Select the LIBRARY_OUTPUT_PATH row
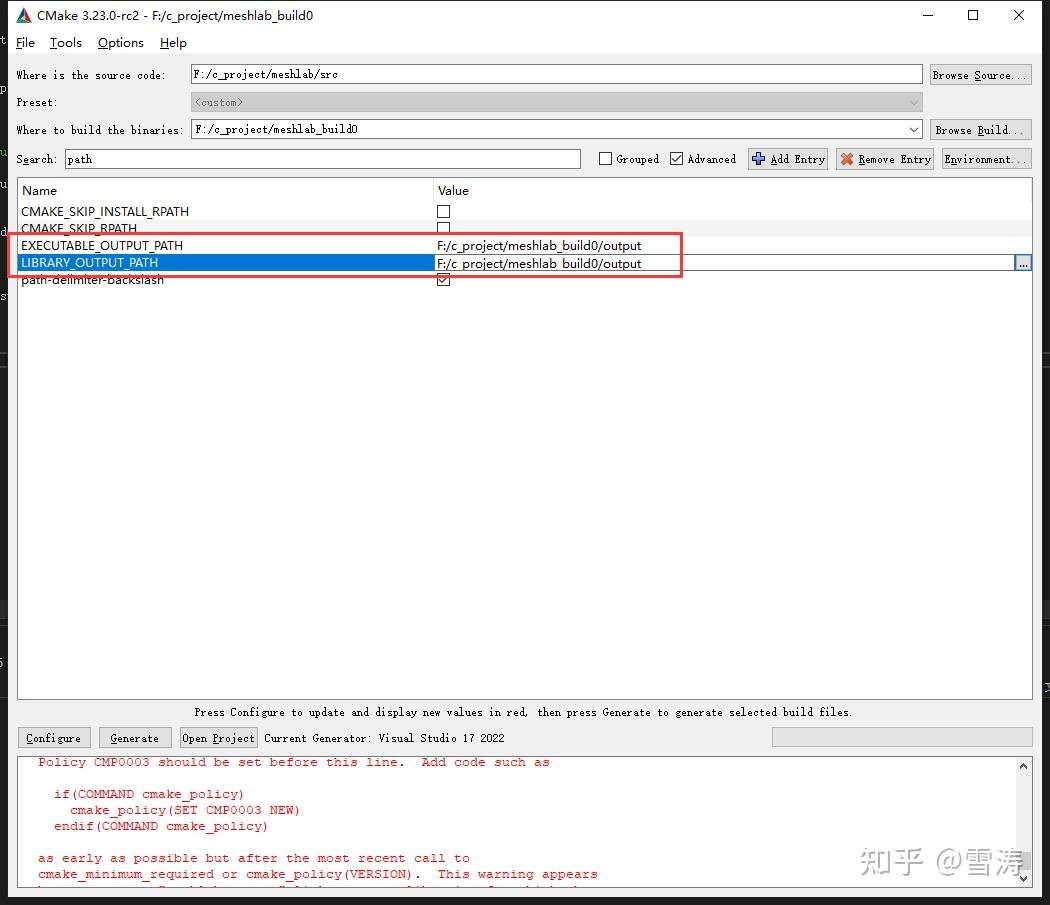Screen dimensions: 1050x905 point(200,263)
